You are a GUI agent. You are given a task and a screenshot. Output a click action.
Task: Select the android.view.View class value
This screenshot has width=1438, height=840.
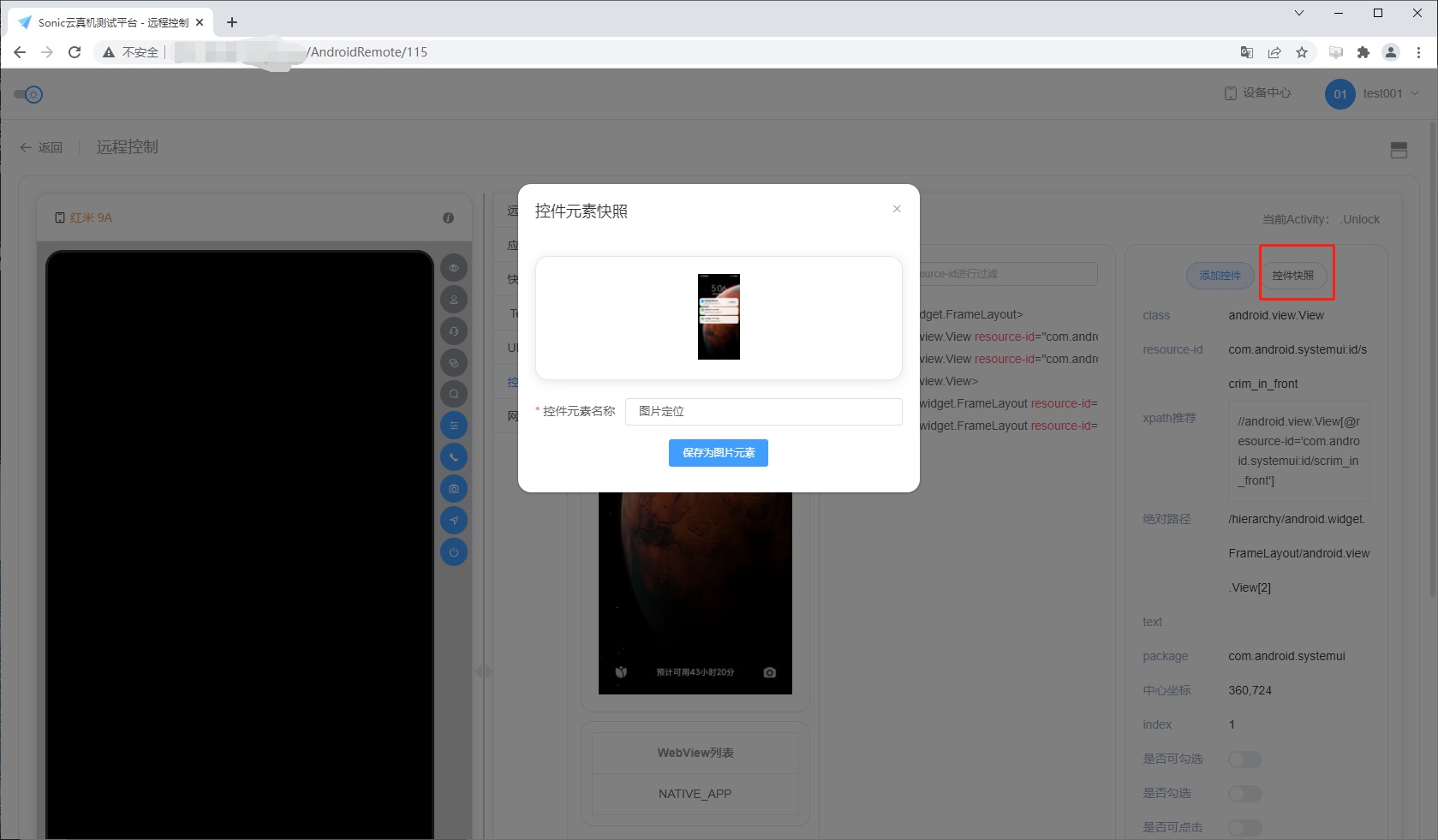1276,316
